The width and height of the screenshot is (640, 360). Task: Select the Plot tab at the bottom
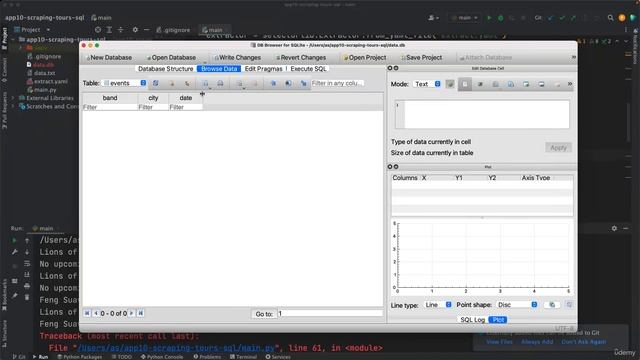[x=498, y=320]
